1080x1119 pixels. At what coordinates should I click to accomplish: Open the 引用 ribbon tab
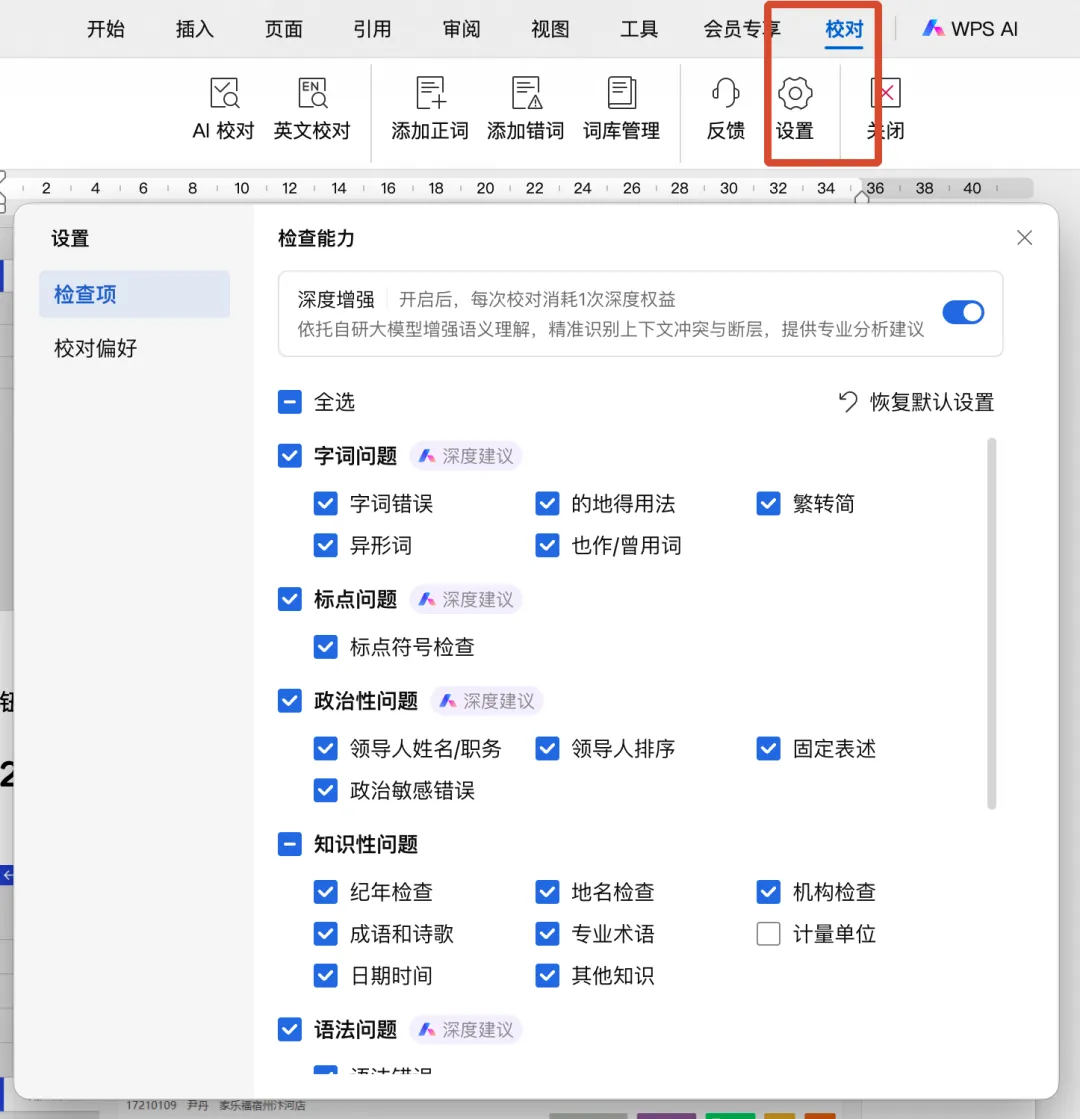click(372, 29)
